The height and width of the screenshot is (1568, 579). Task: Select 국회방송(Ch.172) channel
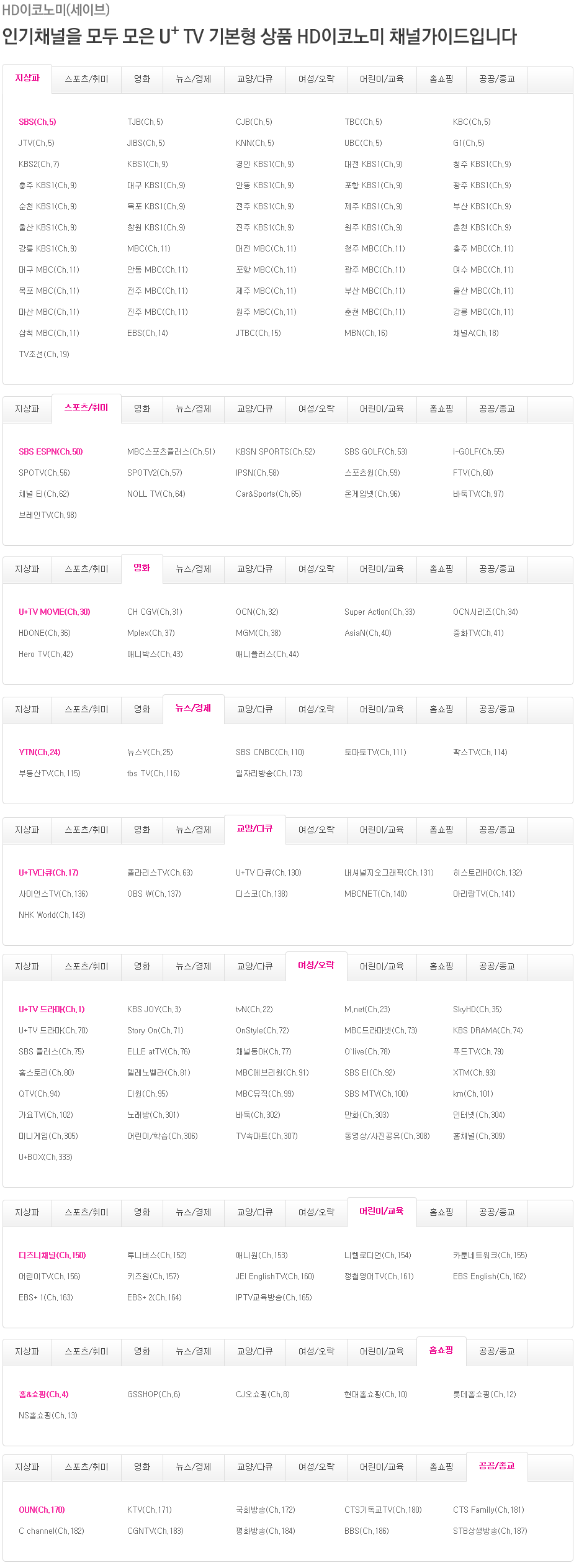pos(266,1510)
